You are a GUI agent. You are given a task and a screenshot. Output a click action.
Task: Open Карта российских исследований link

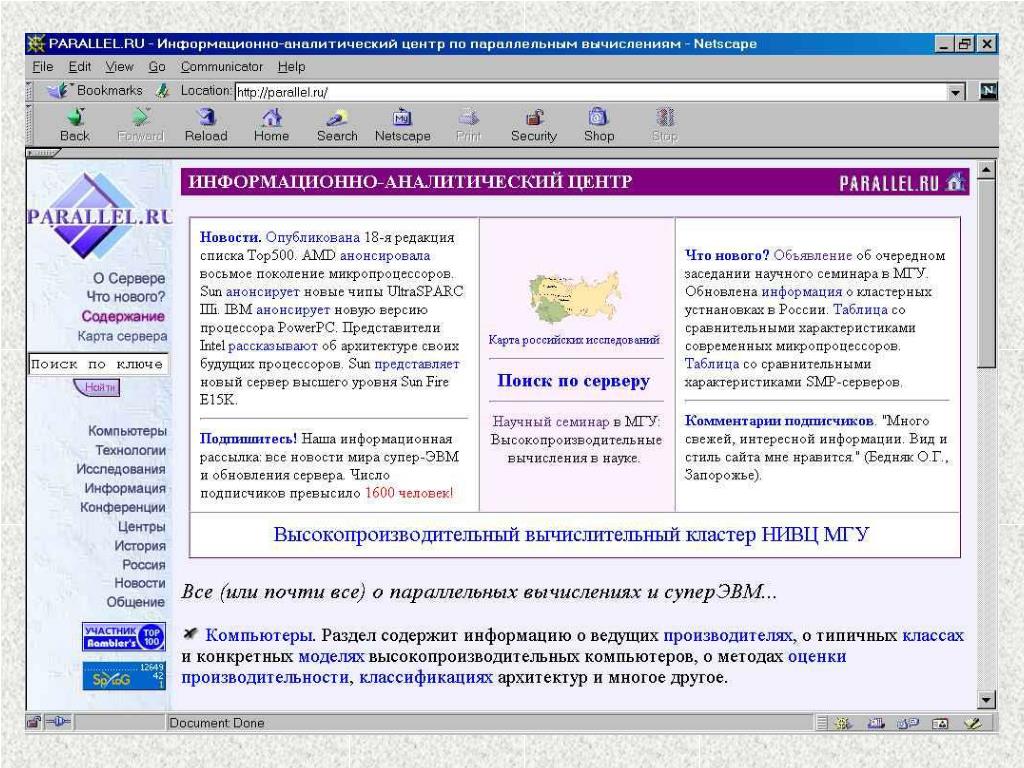point(574,340)
